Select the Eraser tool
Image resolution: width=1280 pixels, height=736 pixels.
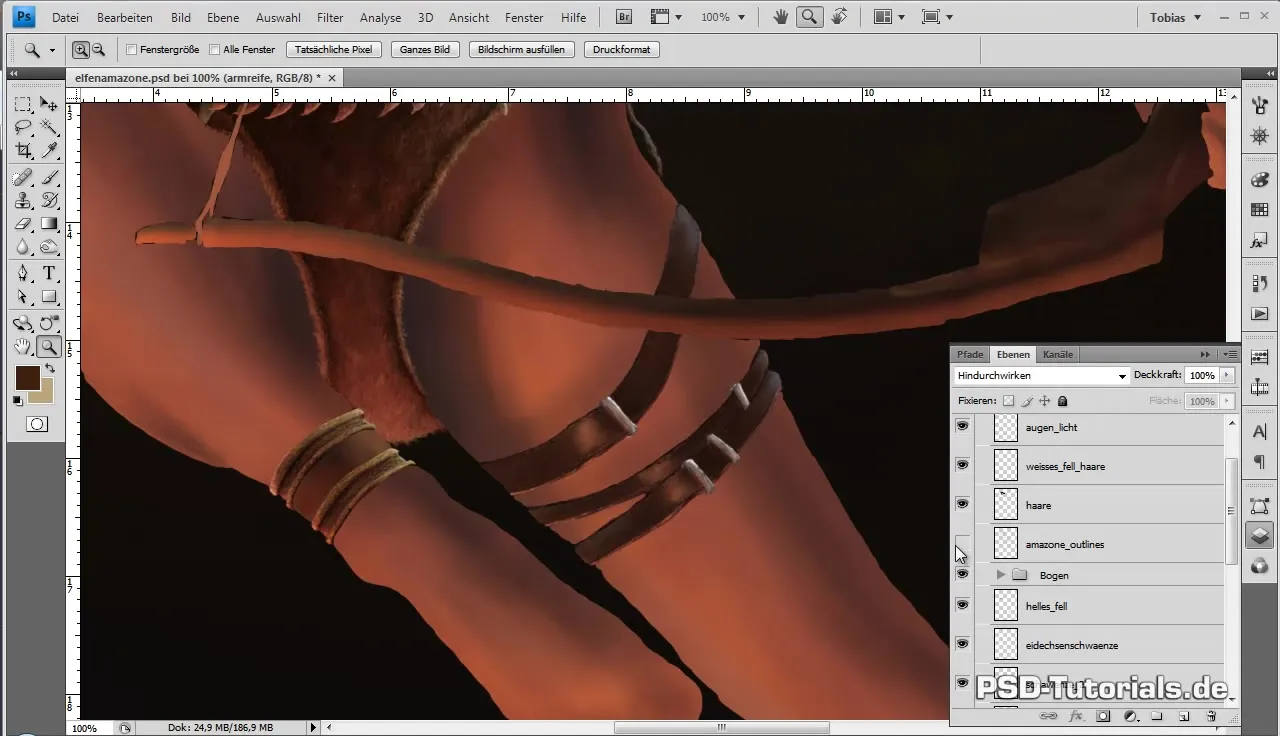[x=23, y=224]
